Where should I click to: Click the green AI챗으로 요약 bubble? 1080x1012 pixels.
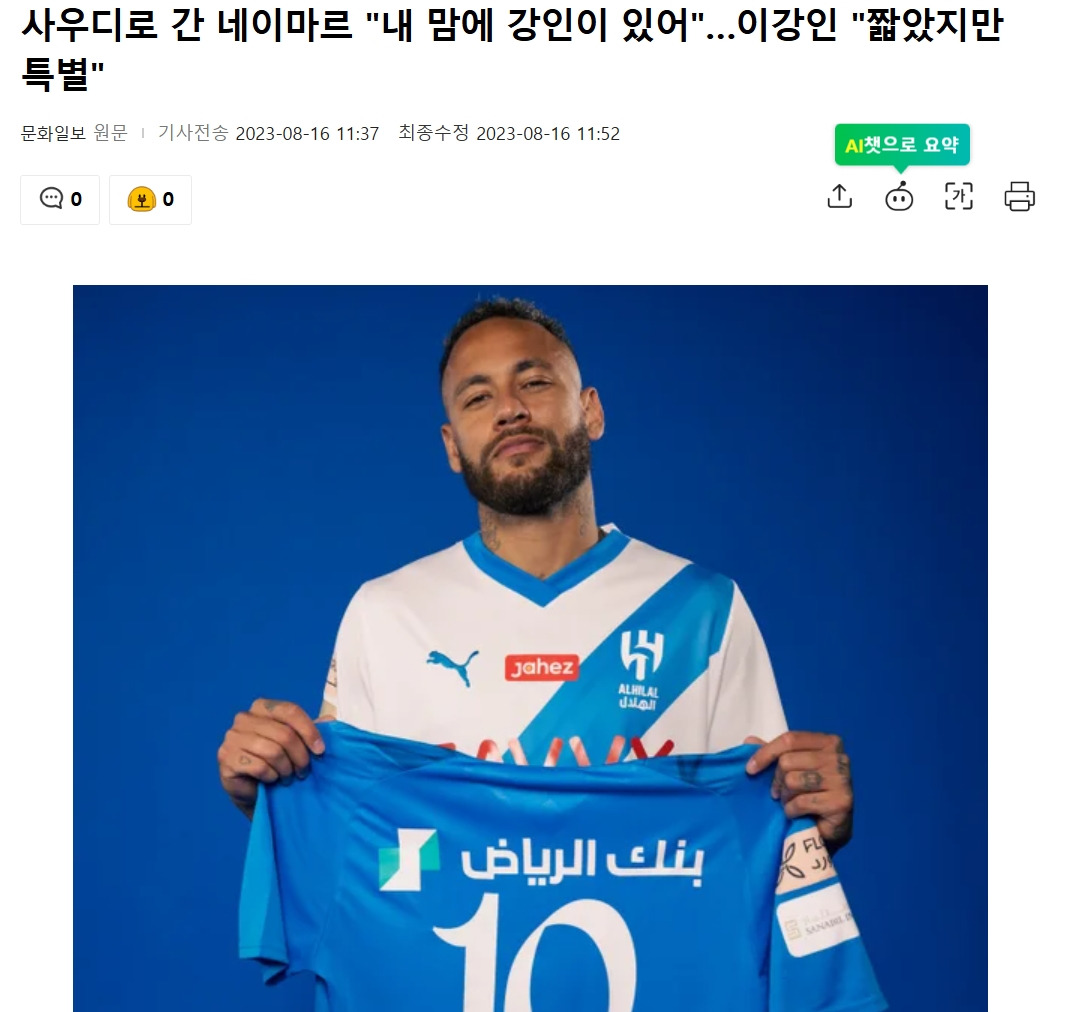[x=902, y=145]
